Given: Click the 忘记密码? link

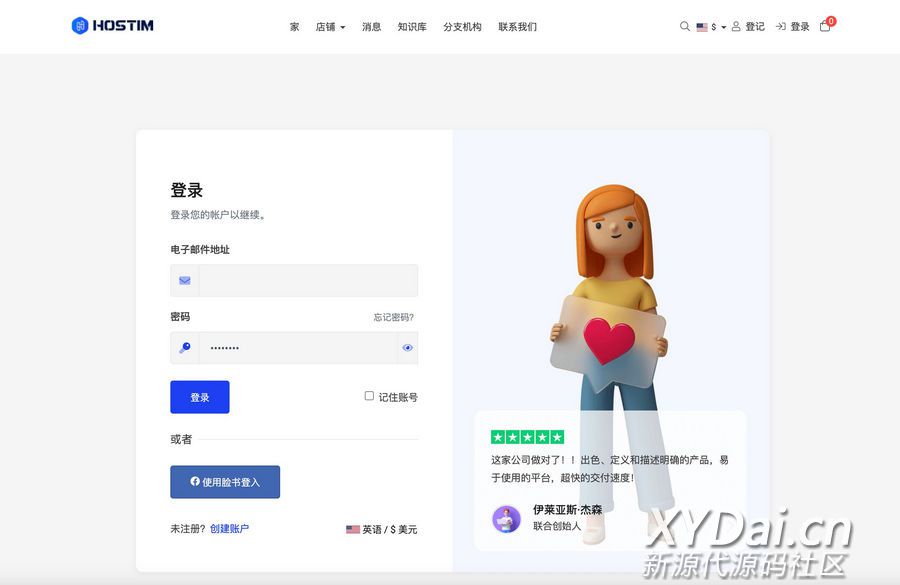Looking at the screenshot, I should (x=393, y=317).
